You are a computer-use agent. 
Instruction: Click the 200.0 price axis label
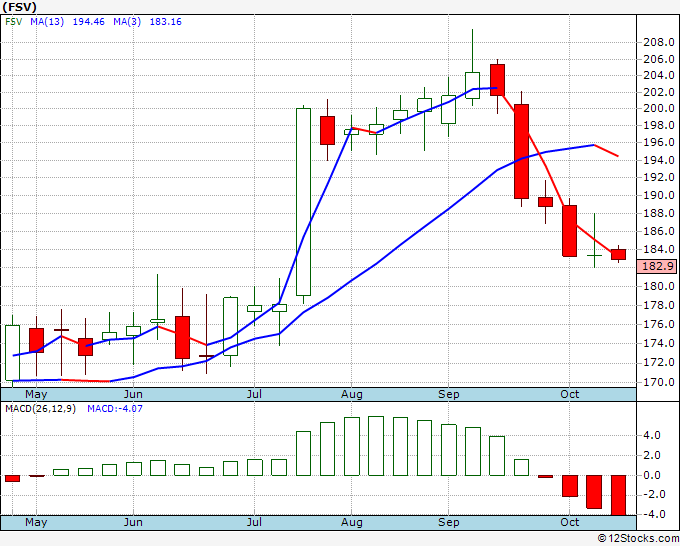[x=658, y=108]
